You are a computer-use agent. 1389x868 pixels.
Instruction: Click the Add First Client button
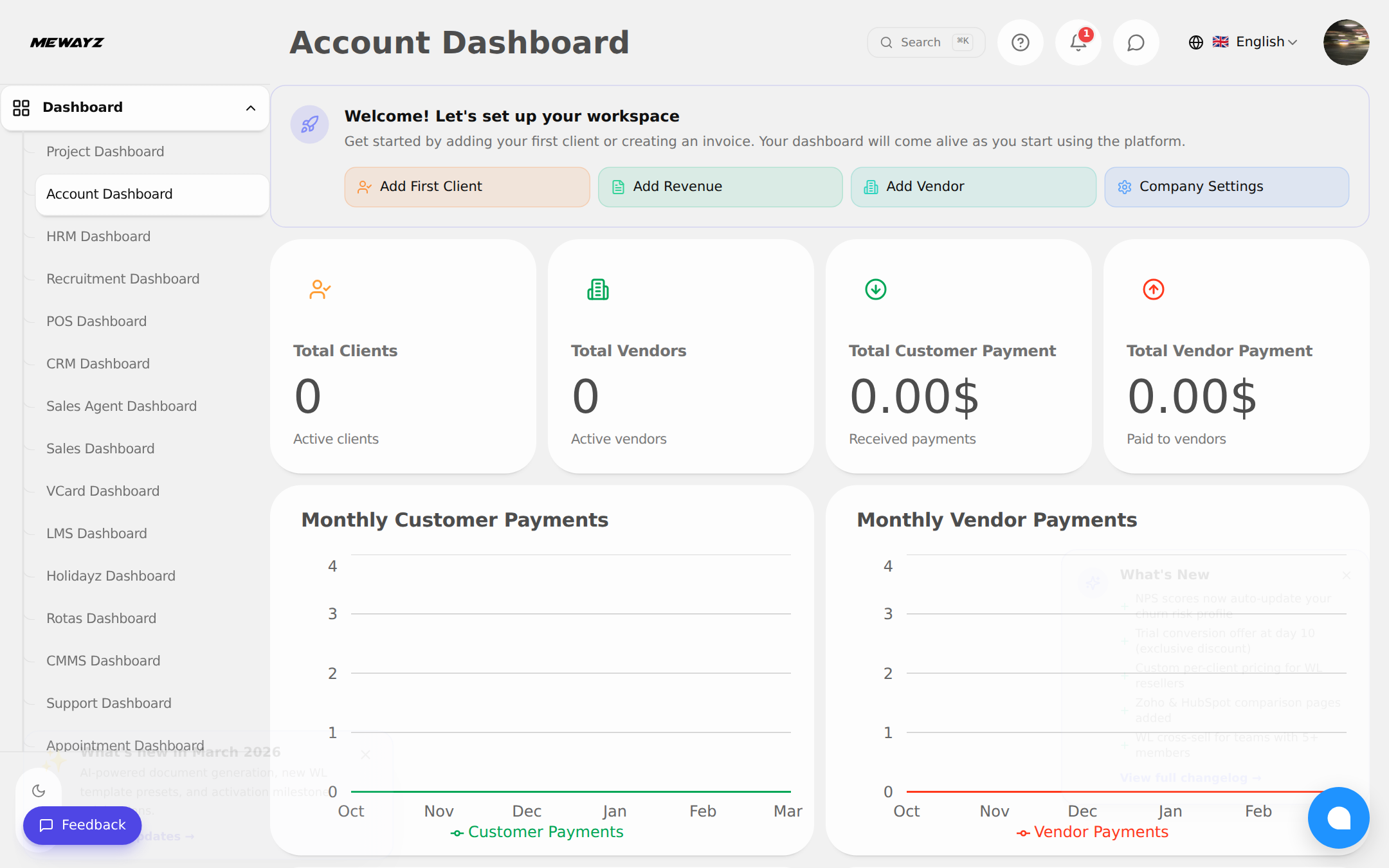(x=467, y=186)
